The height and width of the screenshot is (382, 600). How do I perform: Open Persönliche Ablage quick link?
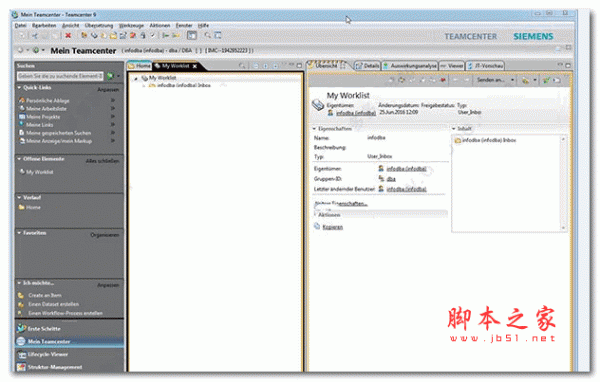coord(47,101)
